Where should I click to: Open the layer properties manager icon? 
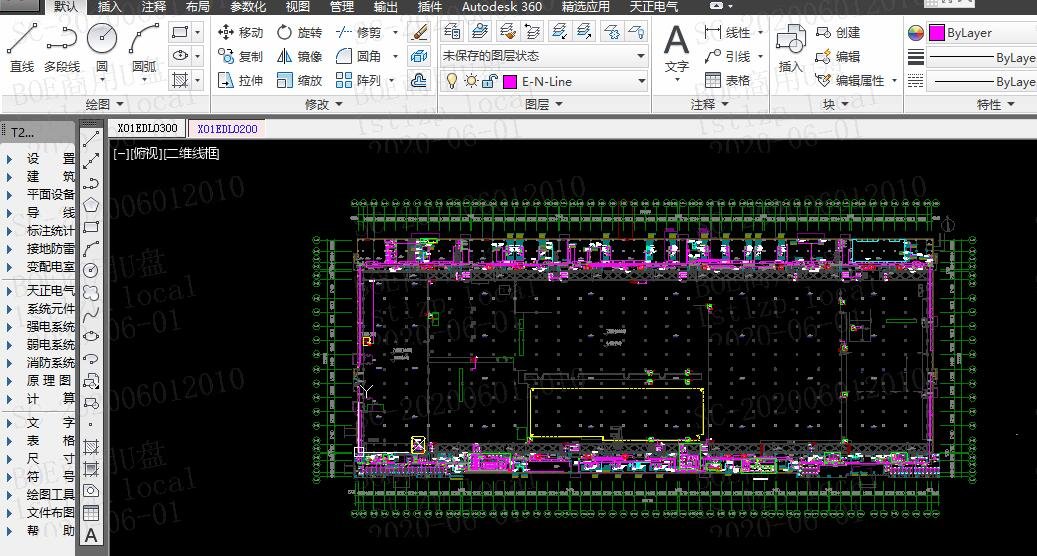[x=452, y=31]
